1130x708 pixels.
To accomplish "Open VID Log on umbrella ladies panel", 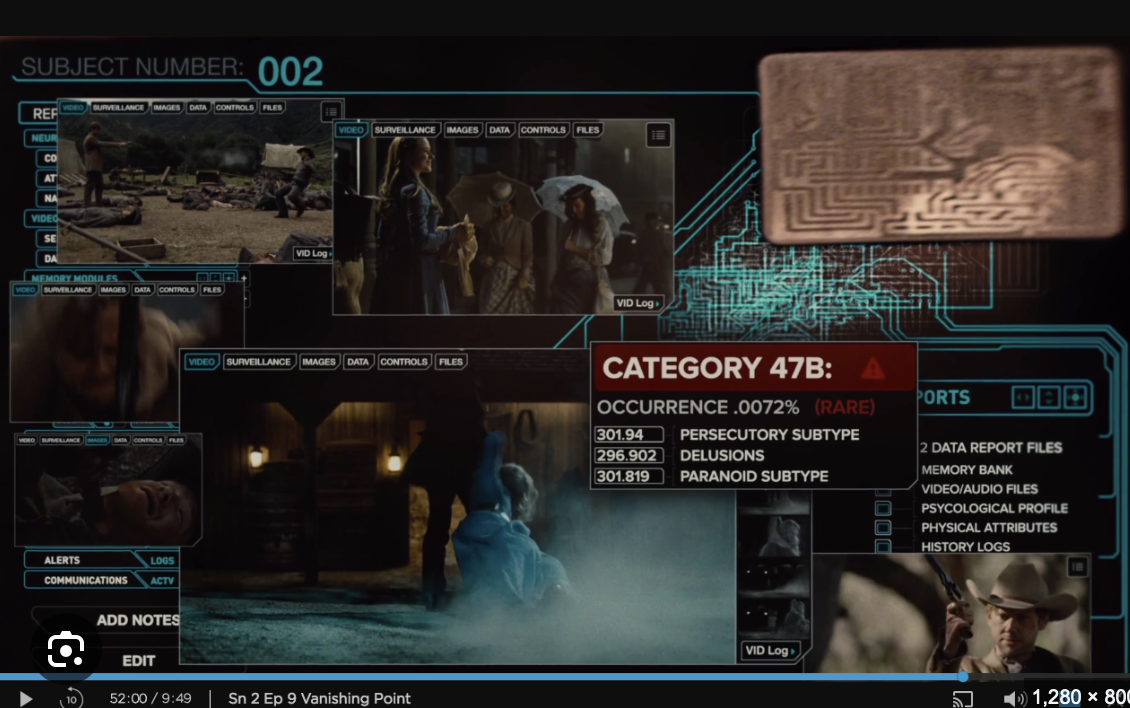I will click(x=637, y=303).
